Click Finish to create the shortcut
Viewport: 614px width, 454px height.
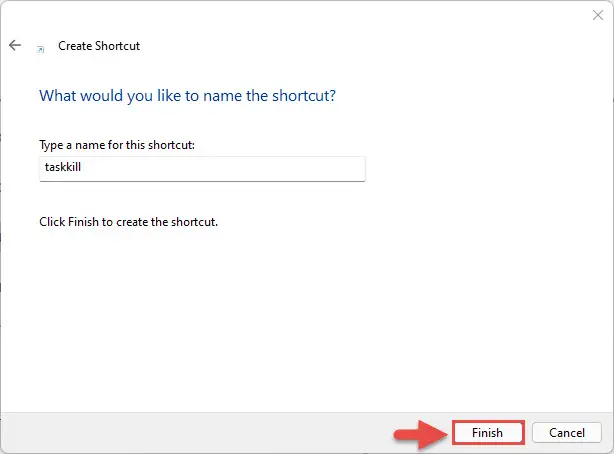(x=488, y=432)
